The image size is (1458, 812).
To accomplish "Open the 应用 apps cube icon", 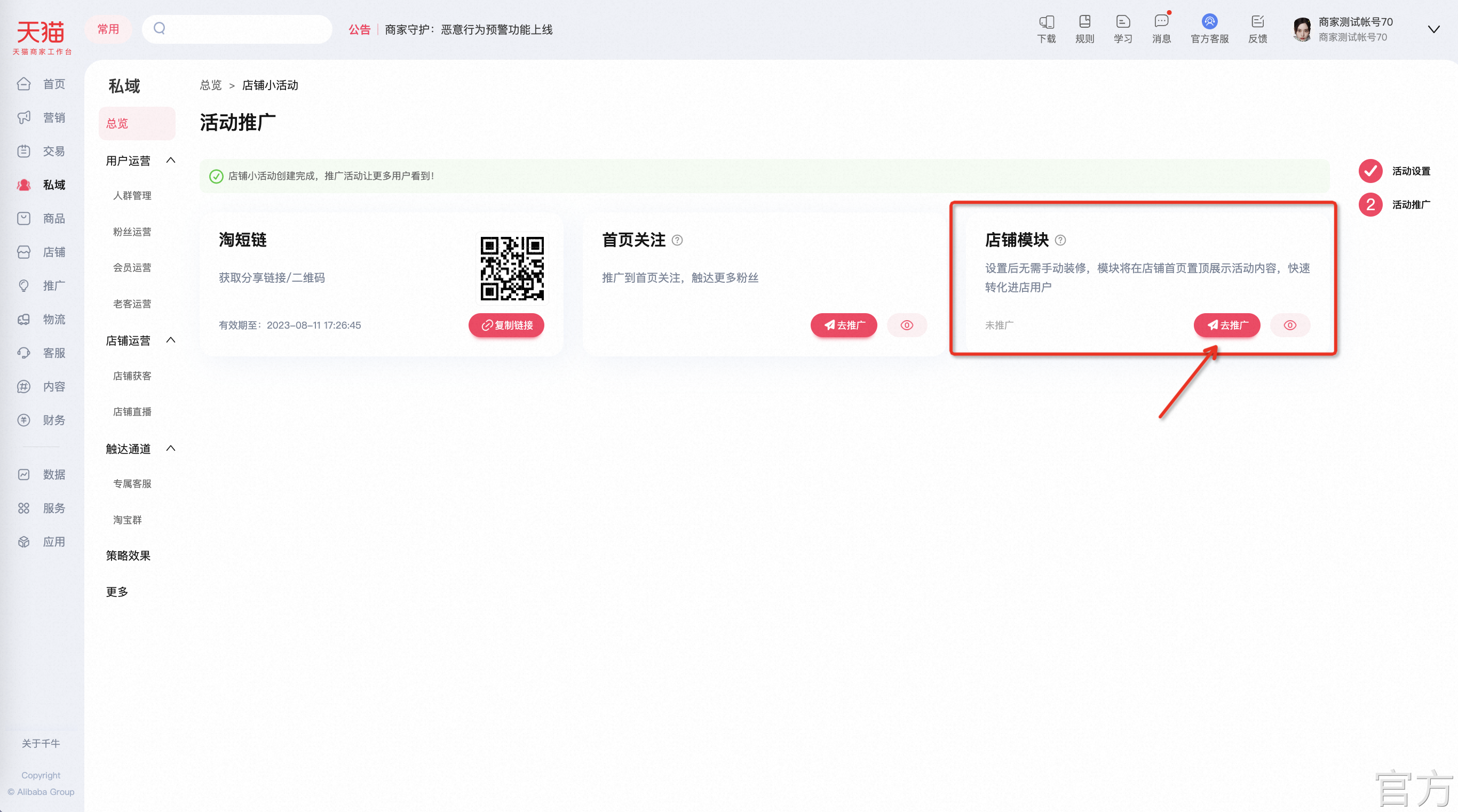I will (23, 542).
